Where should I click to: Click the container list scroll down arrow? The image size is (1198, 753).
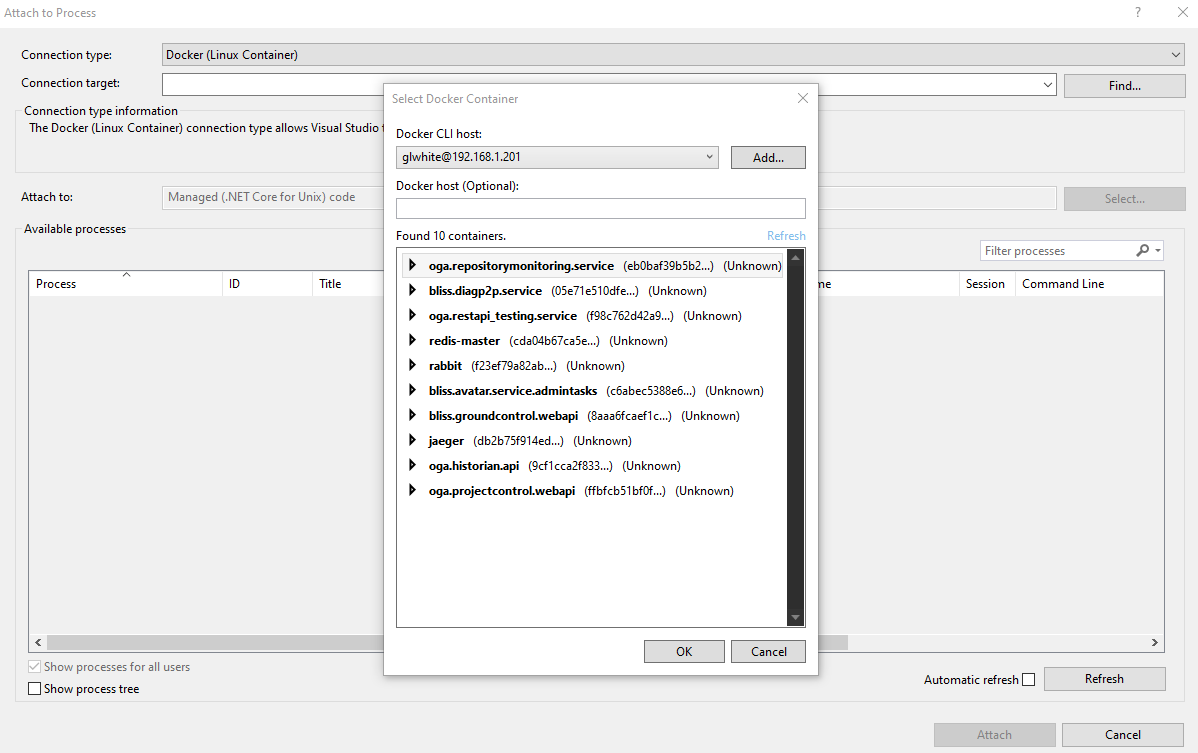795,617
